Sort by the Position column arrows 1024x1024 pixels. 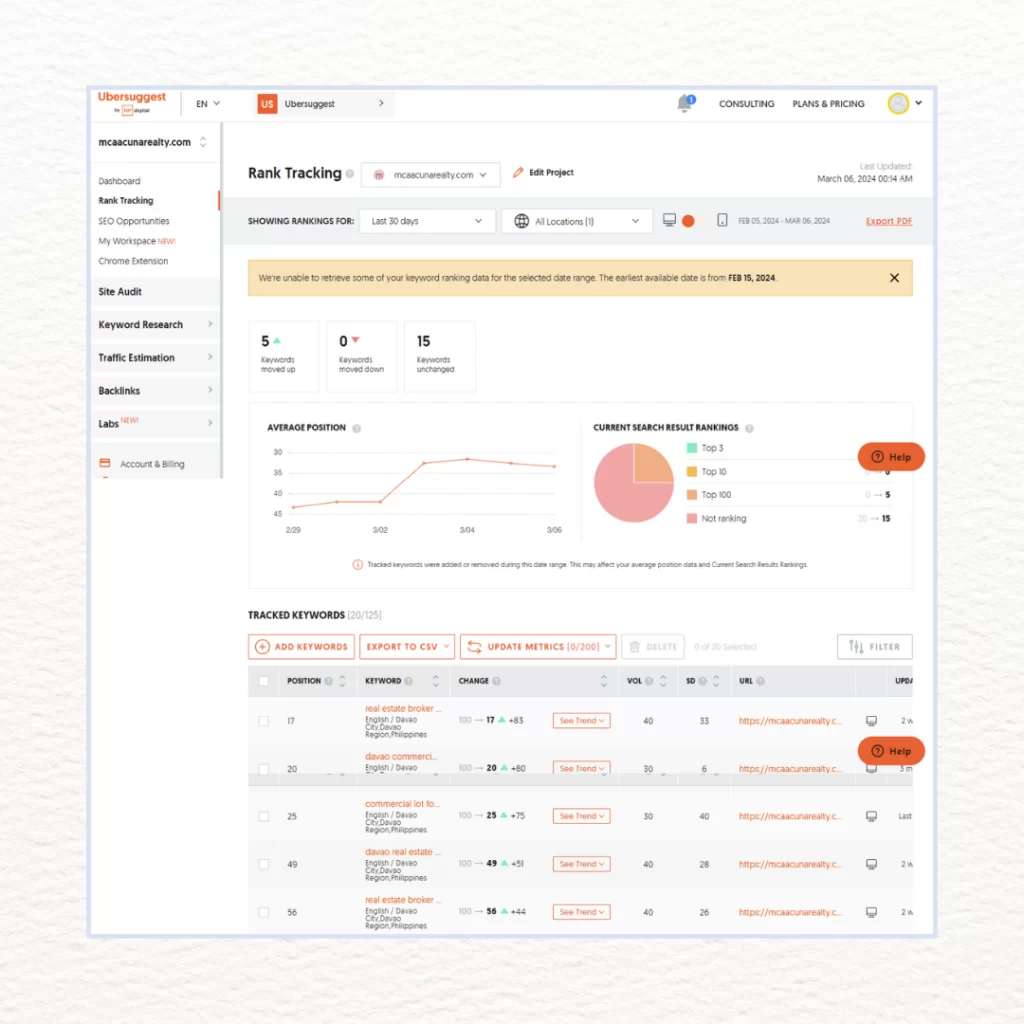(x=342, y=681)
